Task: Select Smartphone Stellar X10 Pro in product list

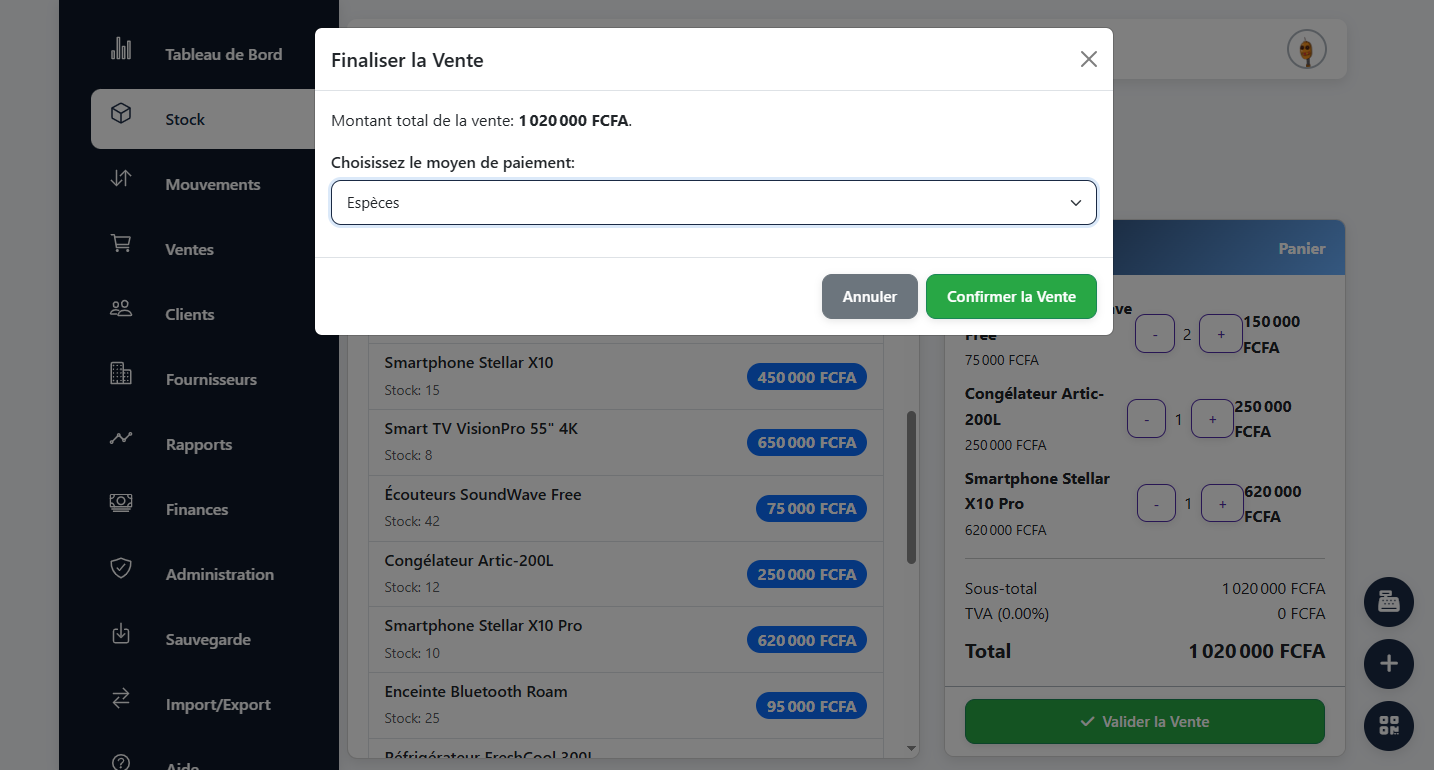Action: click(x=626, y=639)
